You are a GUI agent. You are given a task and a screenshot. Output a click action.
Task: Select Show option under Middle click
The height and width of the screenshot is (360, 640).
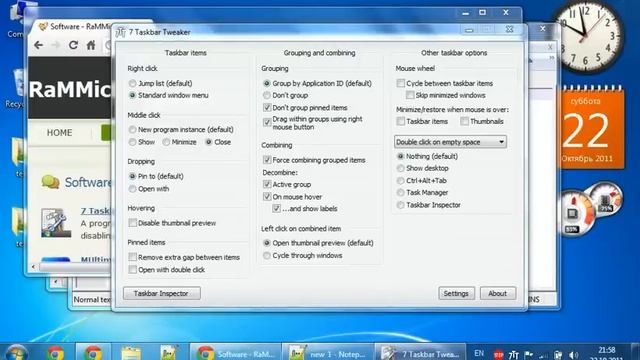(x=132, y=142)
